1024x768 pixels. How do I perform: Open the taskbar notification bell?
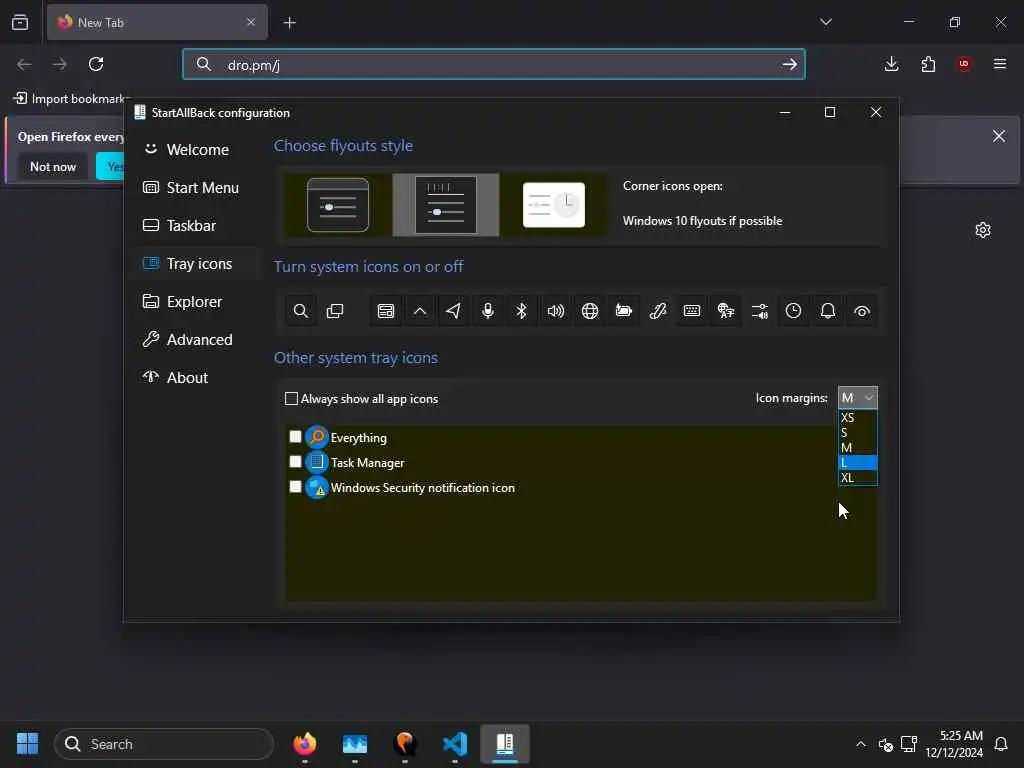(1000, 744)
